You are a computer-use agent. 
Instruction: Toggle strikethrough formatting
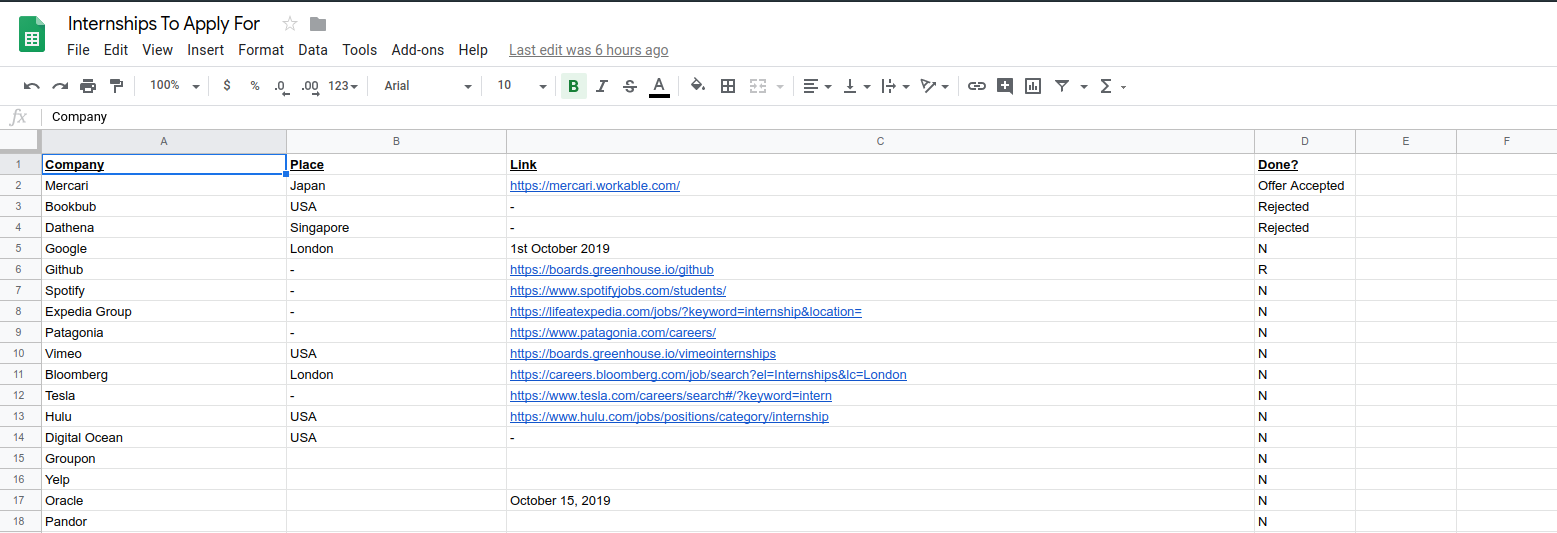629,86
